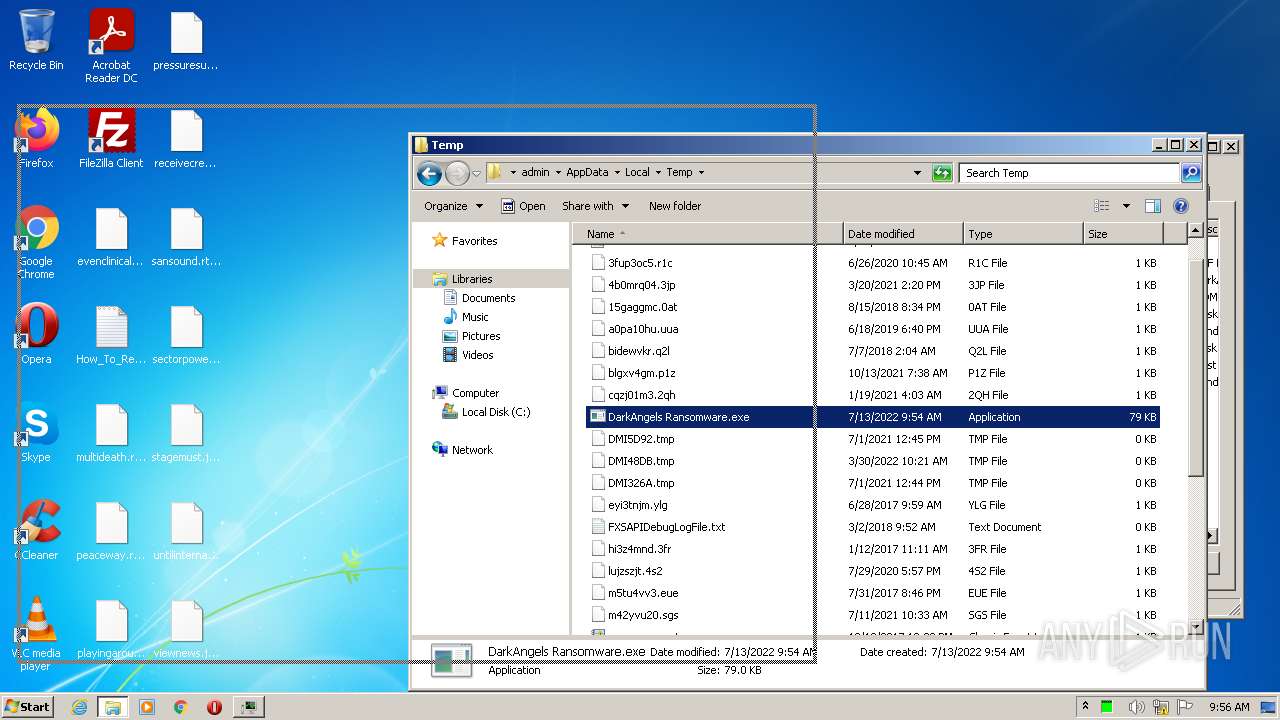Select the pressuresu... file on desktop
Screen dimensions: 1280x720
186,40
